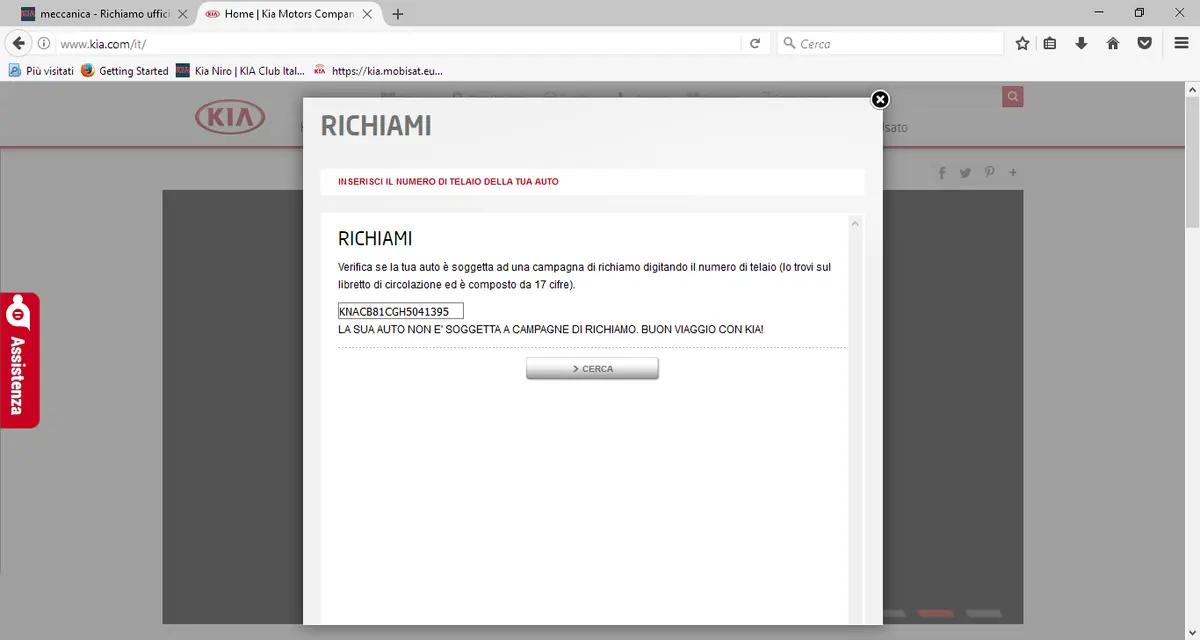This screenshot has height=640, width=1200.
Task: Click the CERCA search button
Action: point(592,369)
